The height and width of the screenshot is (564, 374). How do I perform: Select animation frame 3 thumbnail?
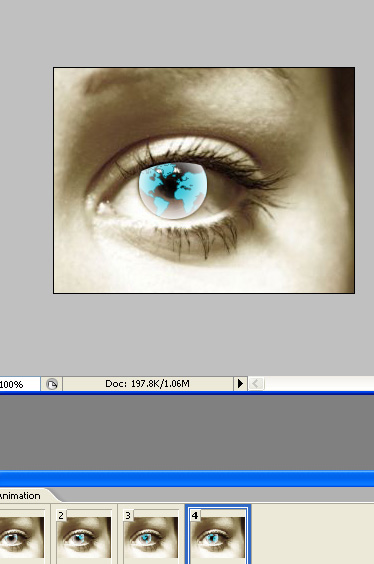[x=151, y=537]
